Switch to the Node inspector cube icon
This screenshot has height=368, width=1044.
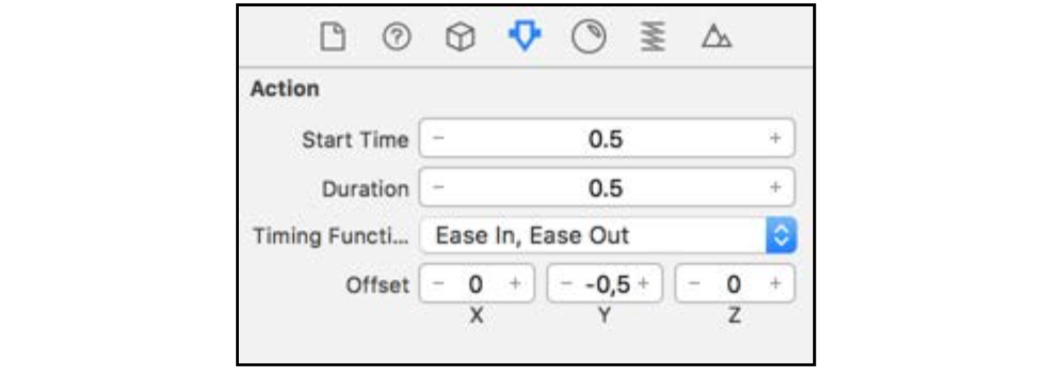pyautogui.click(x=460, y=37)
